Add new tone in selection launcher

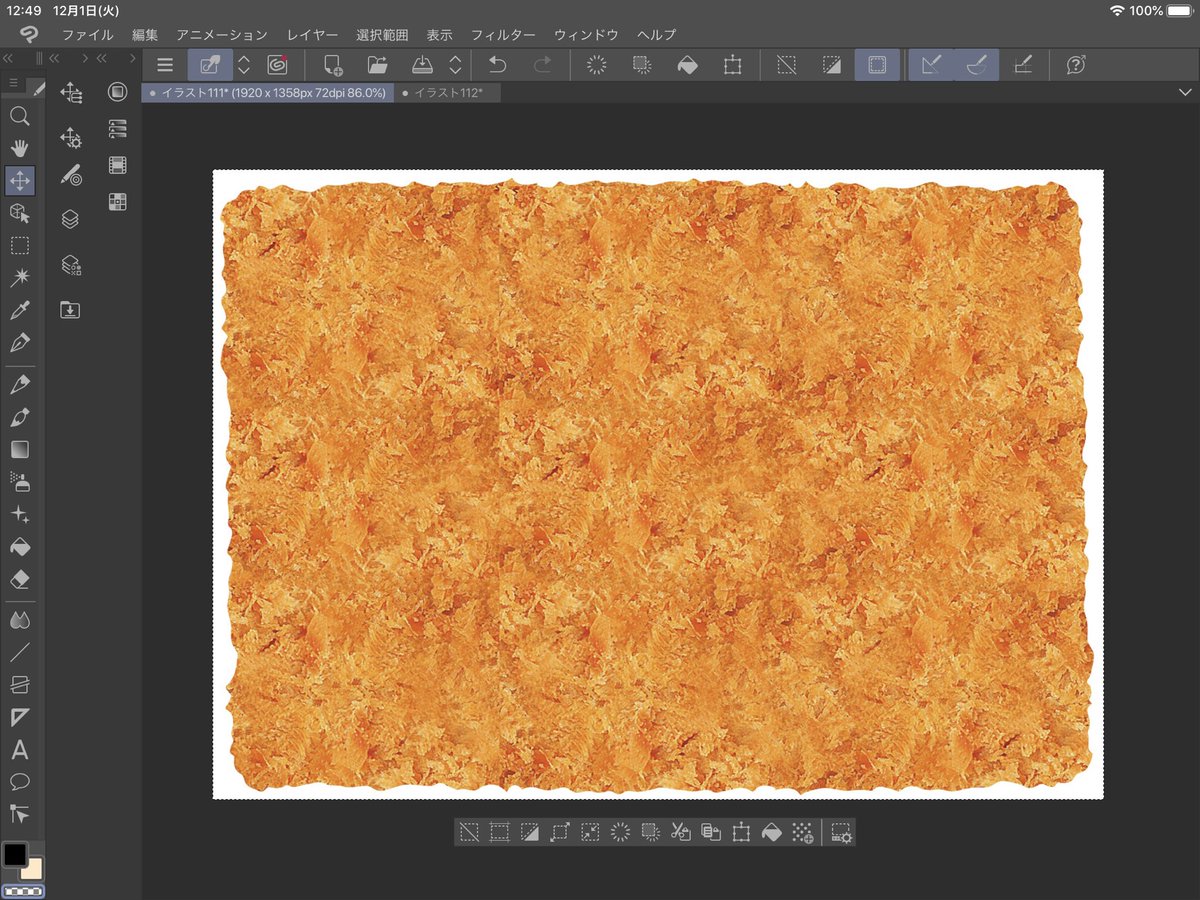tap(801, 831)
